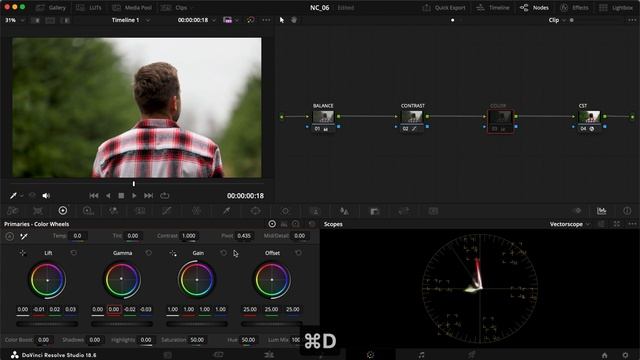Viewport: 640px width, 360px height.
Task: Open the viewer zoom 31% dropdown
Action: click(x=15, y=20)
